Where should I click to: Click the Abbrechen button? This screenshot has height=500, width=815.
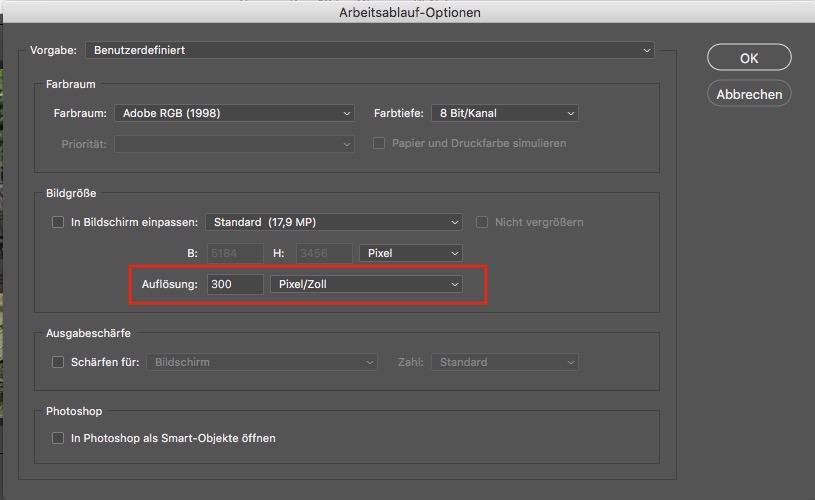748,94
